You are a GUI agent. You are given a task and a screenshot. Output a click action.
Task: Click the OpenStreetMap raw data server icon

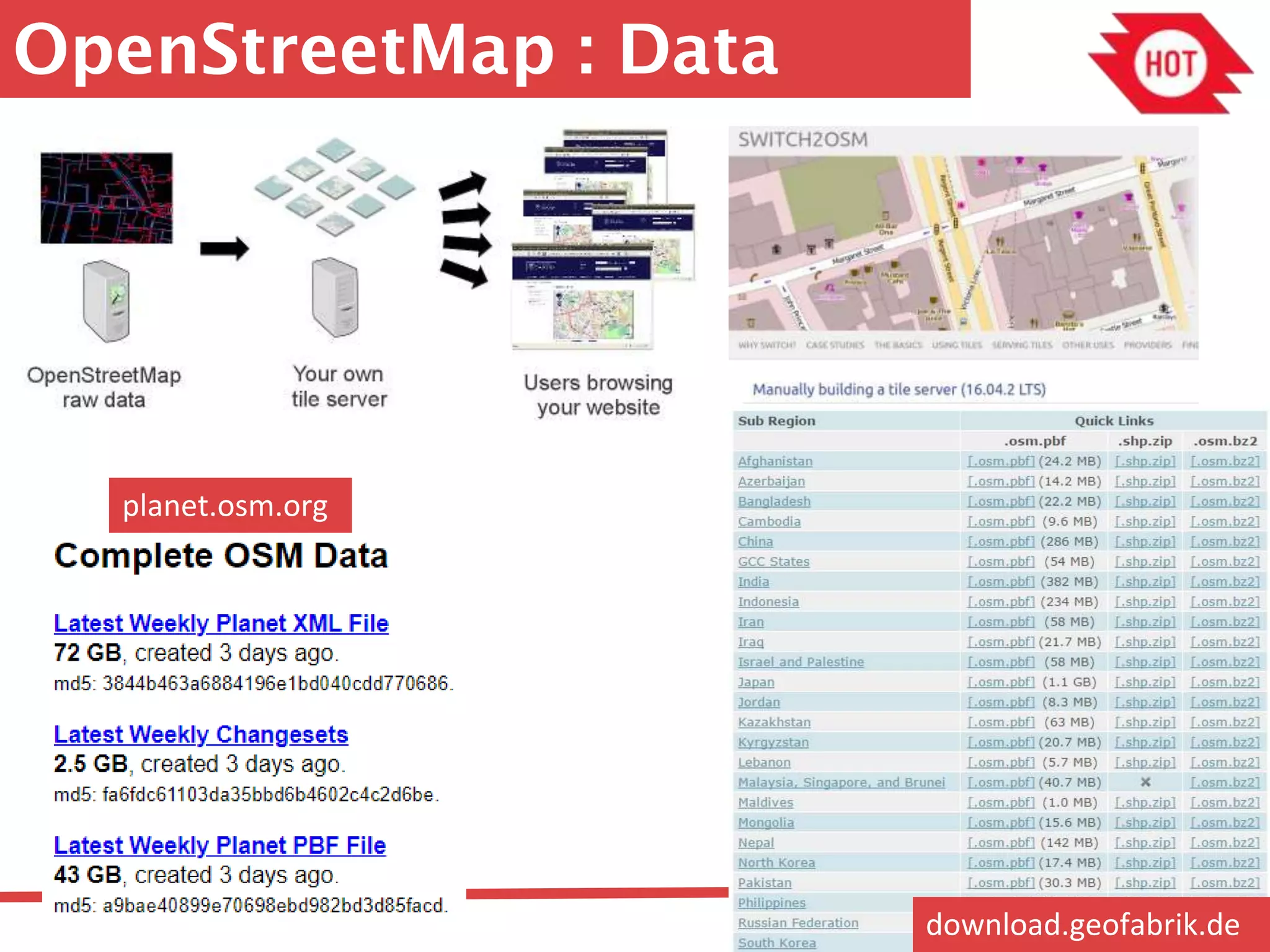tap(106, 301)
